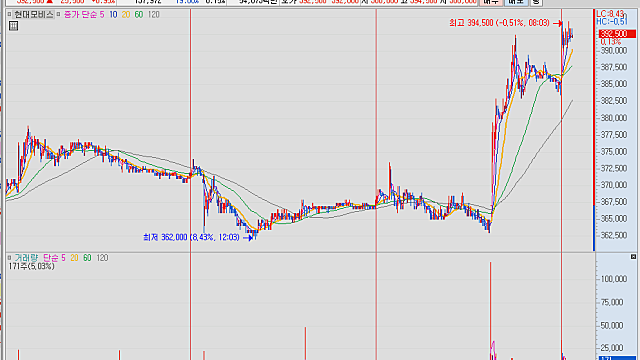Click the blue sell button in the top bar

coord(516,2)
